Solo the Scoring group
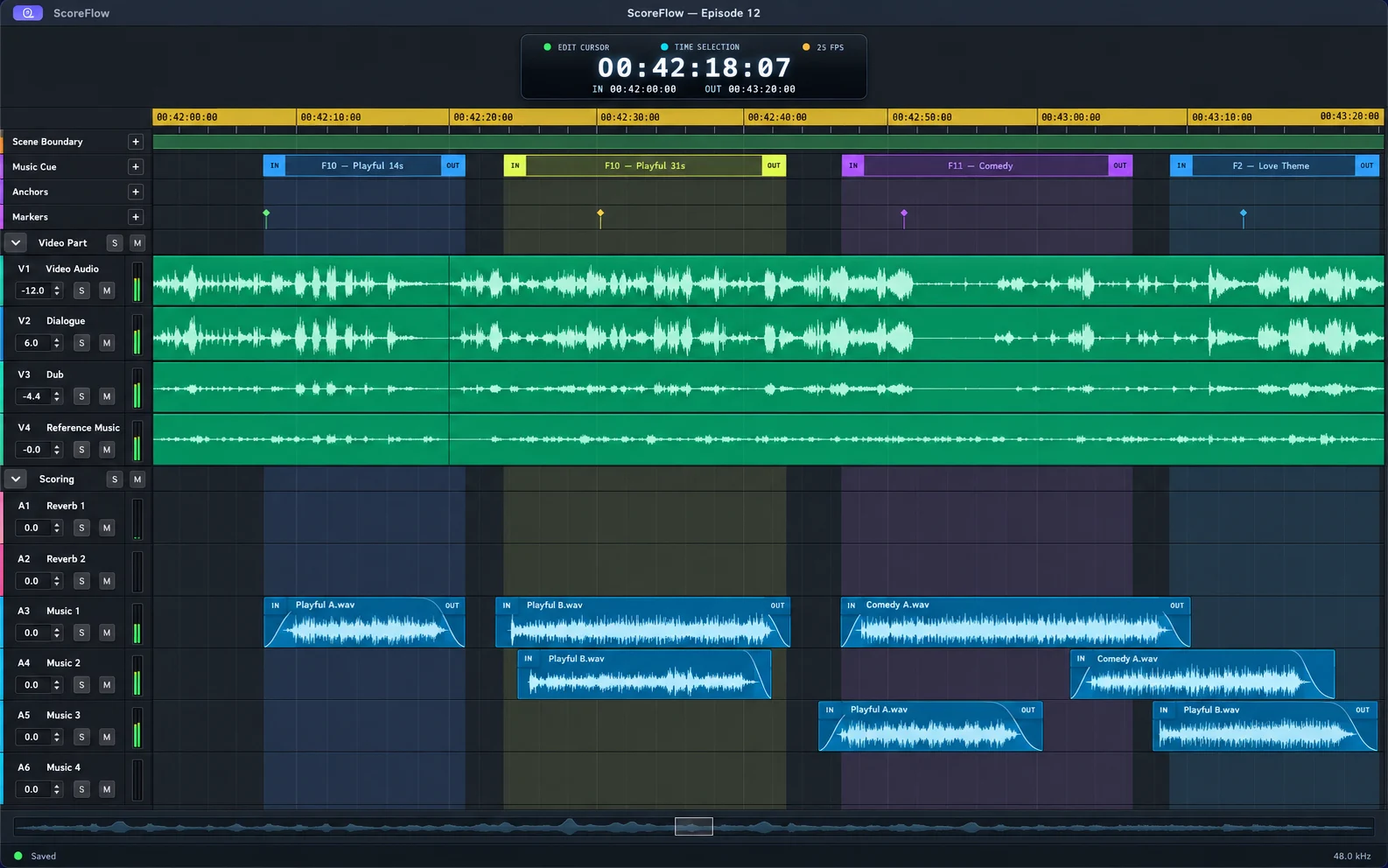Screen dimensions: 1388x868 115,479
